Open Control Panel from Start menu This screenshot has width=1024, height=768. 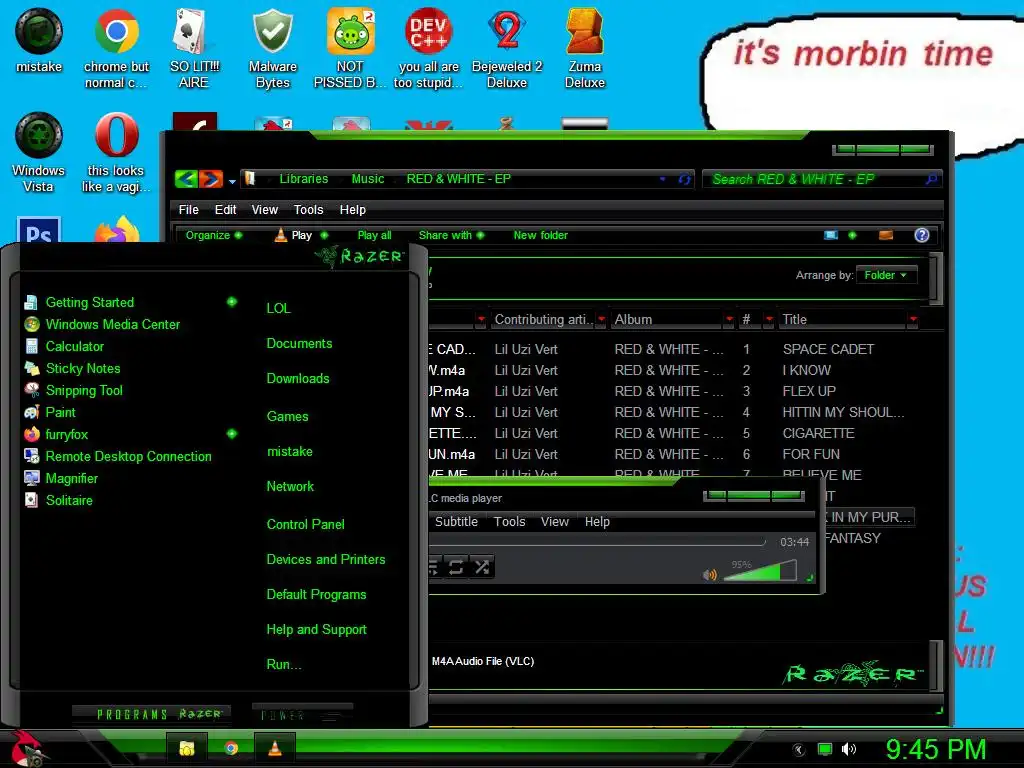click(x=305, y=524)
